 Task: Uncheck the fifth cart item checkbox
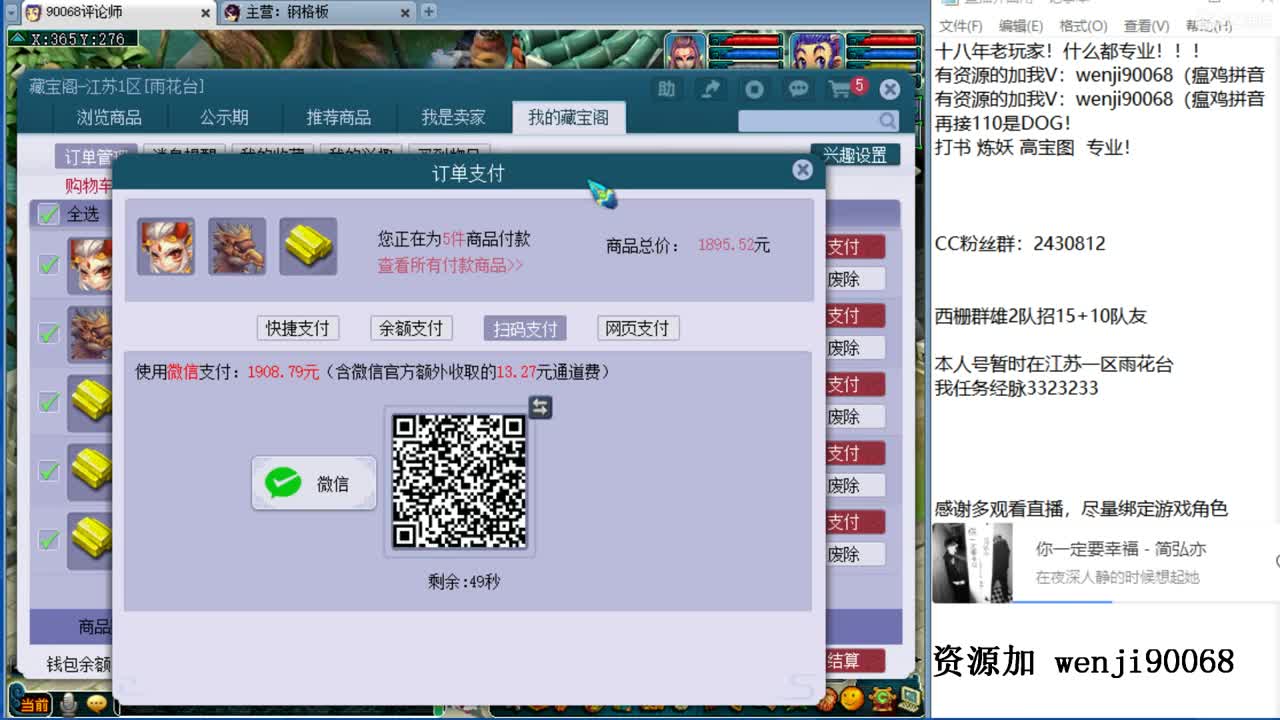pos(48,540)
